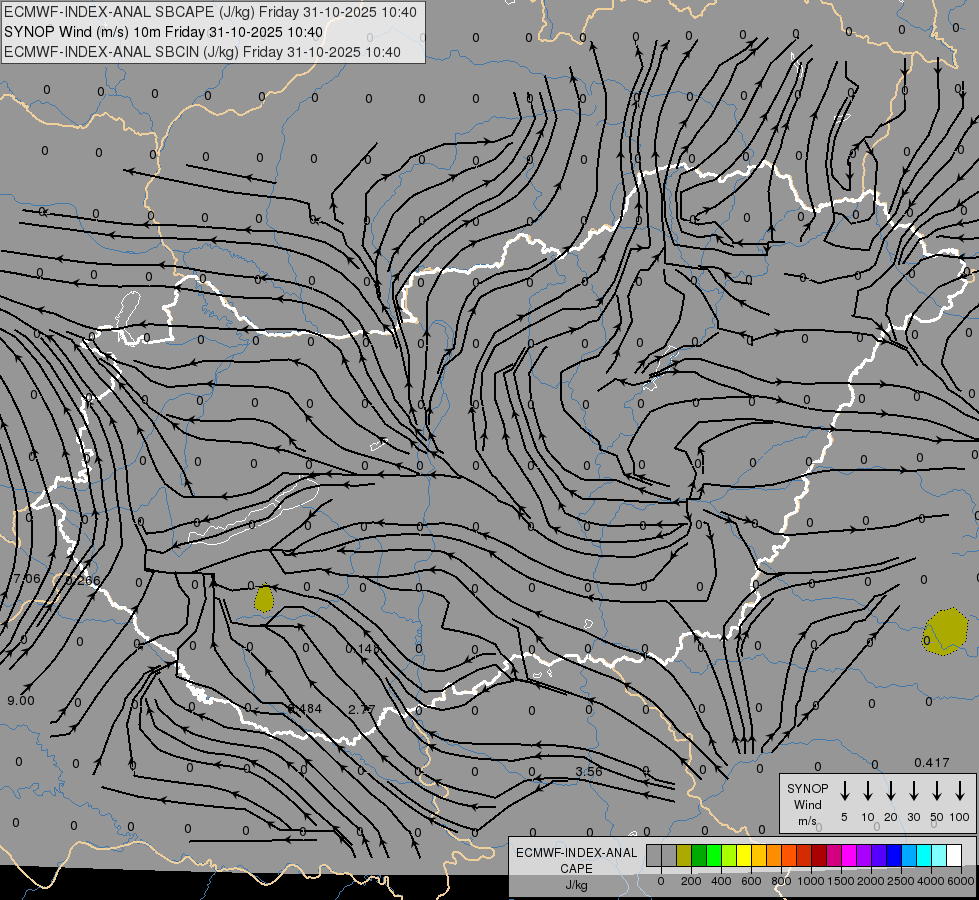Pick the bright cyan CAPE legend swatch
The image size is (979, 900).
tap(923, 856)
